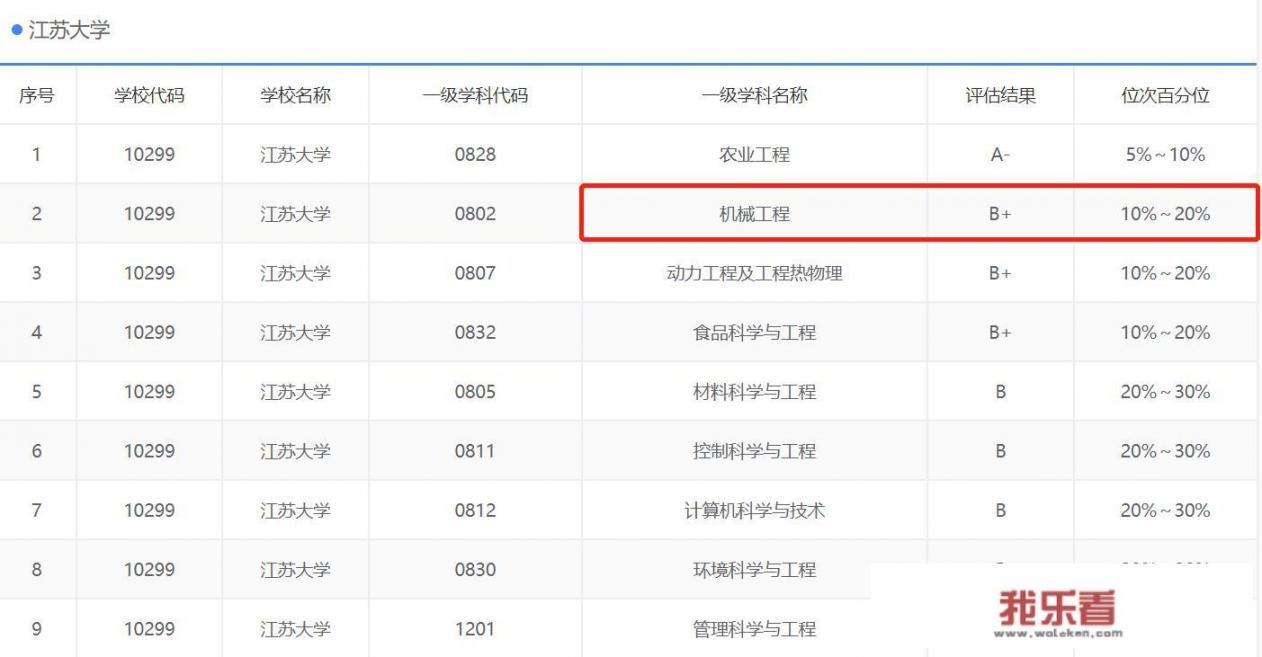Click school code 10299 in 农业工程 row
The width and height of the screenshot is (1262, 657).
149,155
